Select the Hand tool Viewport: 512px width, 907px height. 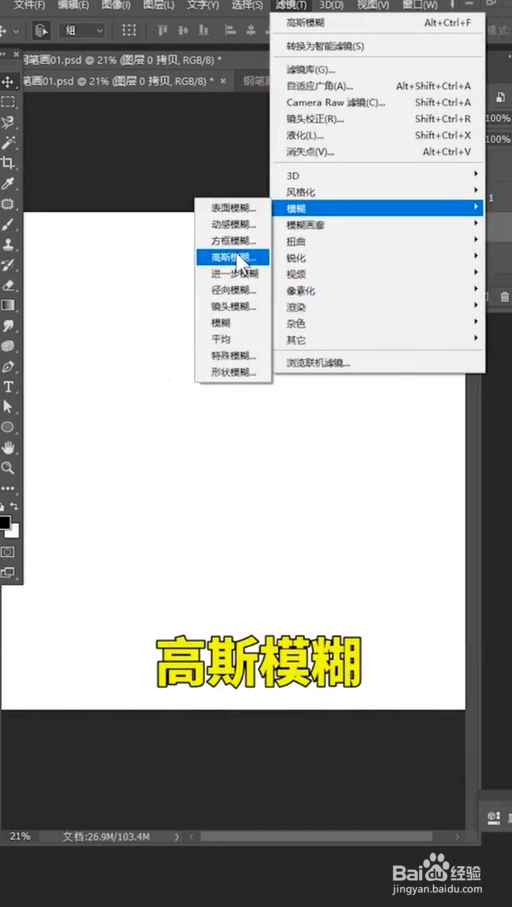tap(8, 448)
